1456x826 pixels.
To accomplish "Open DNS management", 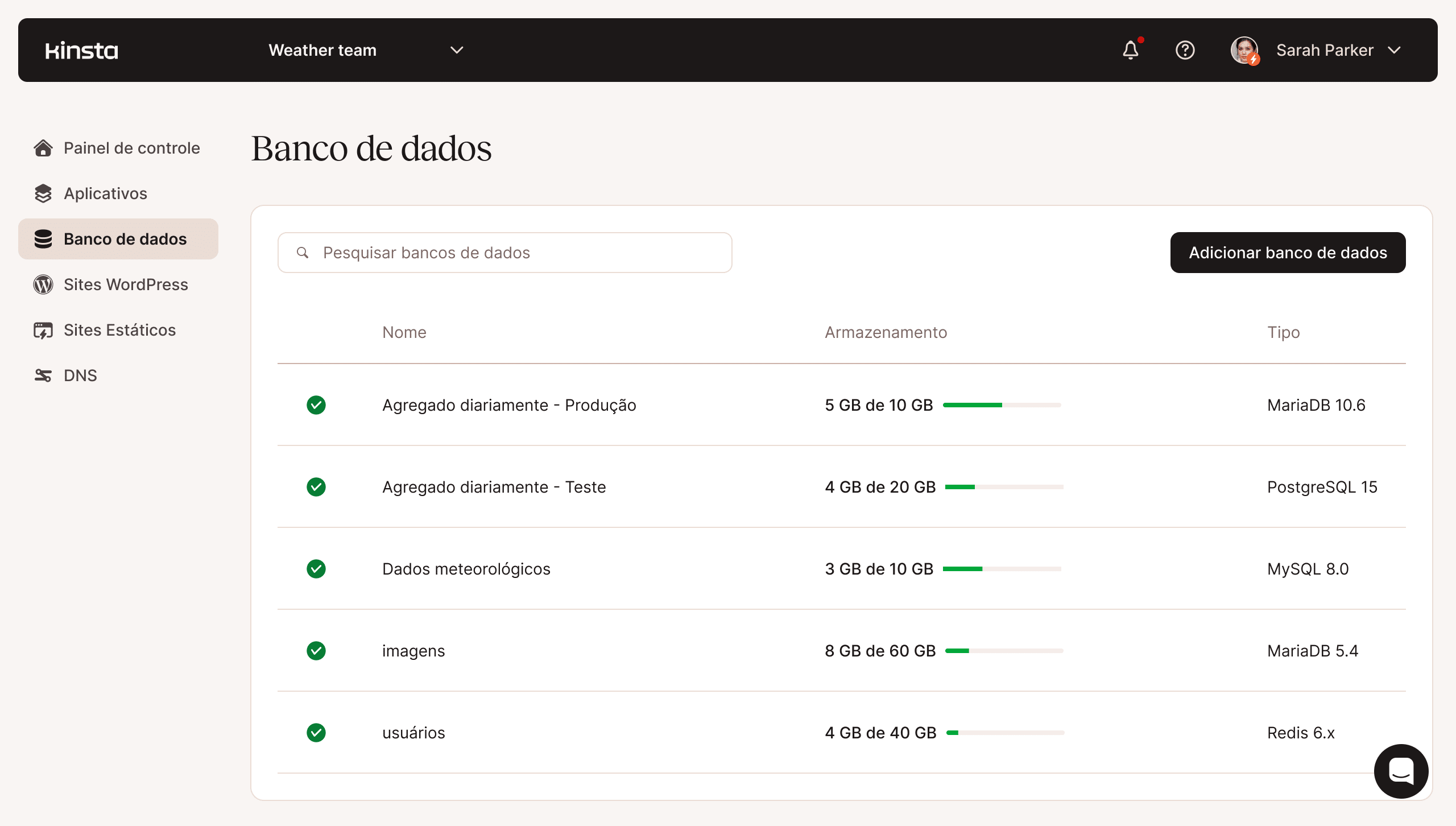I will [x=118, y=375].
